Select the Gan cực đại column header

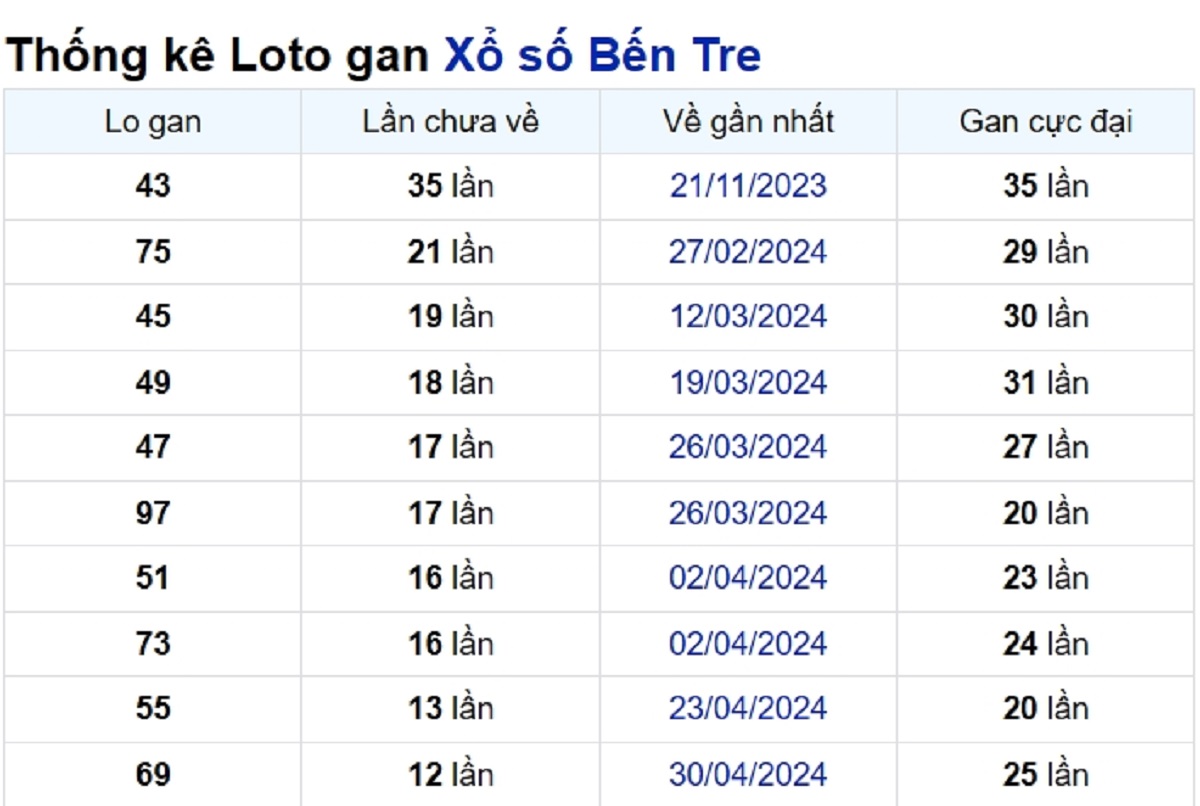[1046, 122]
